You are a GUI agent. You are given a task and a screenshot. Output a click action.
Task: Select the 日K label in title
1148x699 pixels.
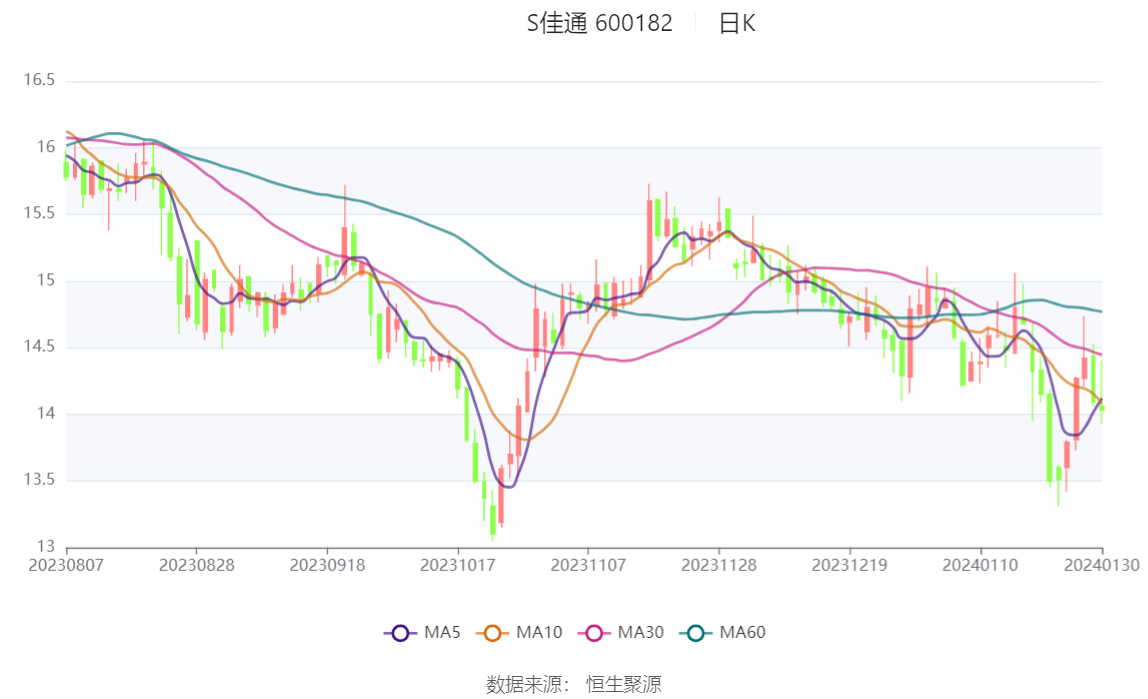[737, 24]
